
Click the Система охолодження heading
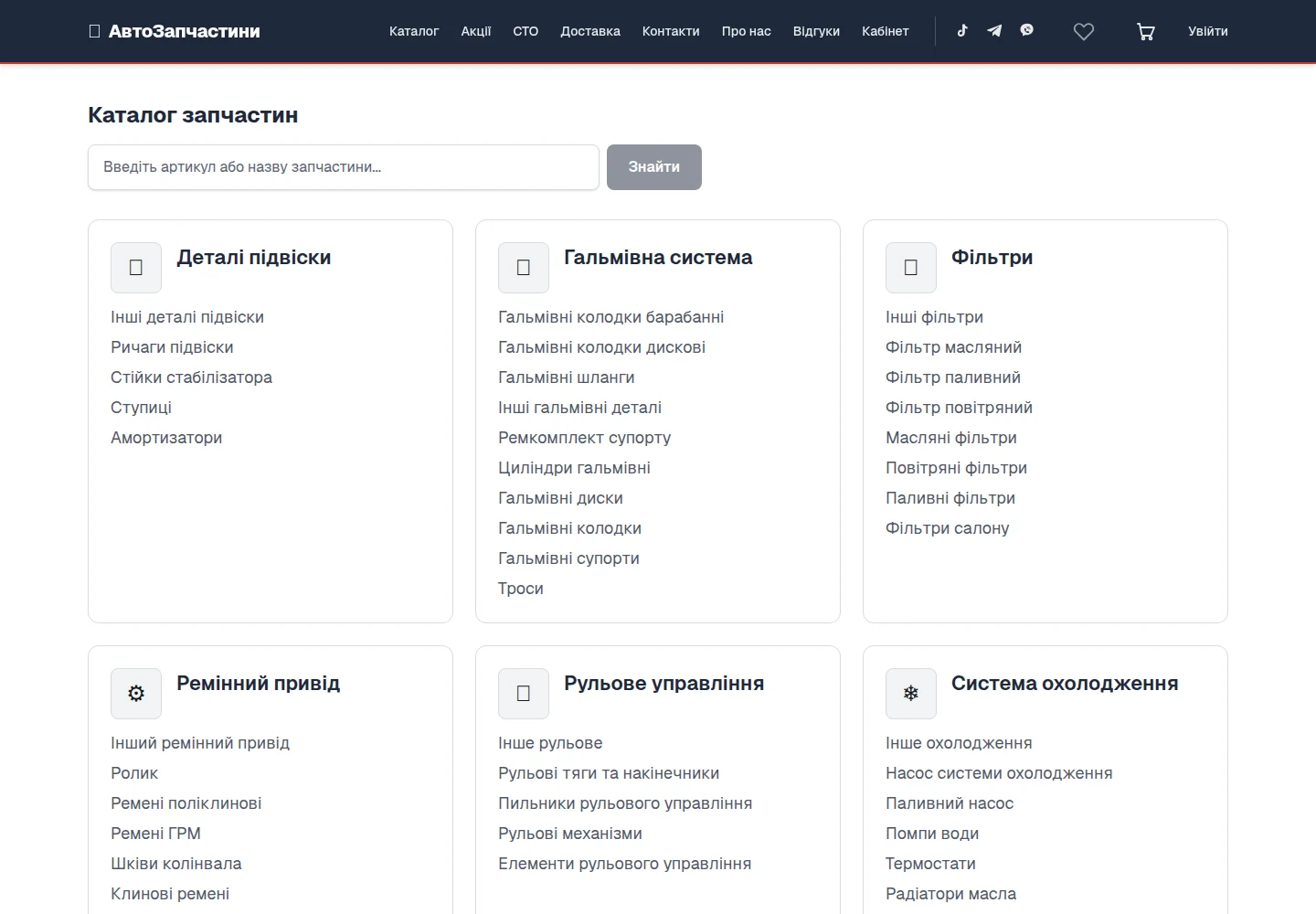pyautogui.click(x=1065, y=684)
